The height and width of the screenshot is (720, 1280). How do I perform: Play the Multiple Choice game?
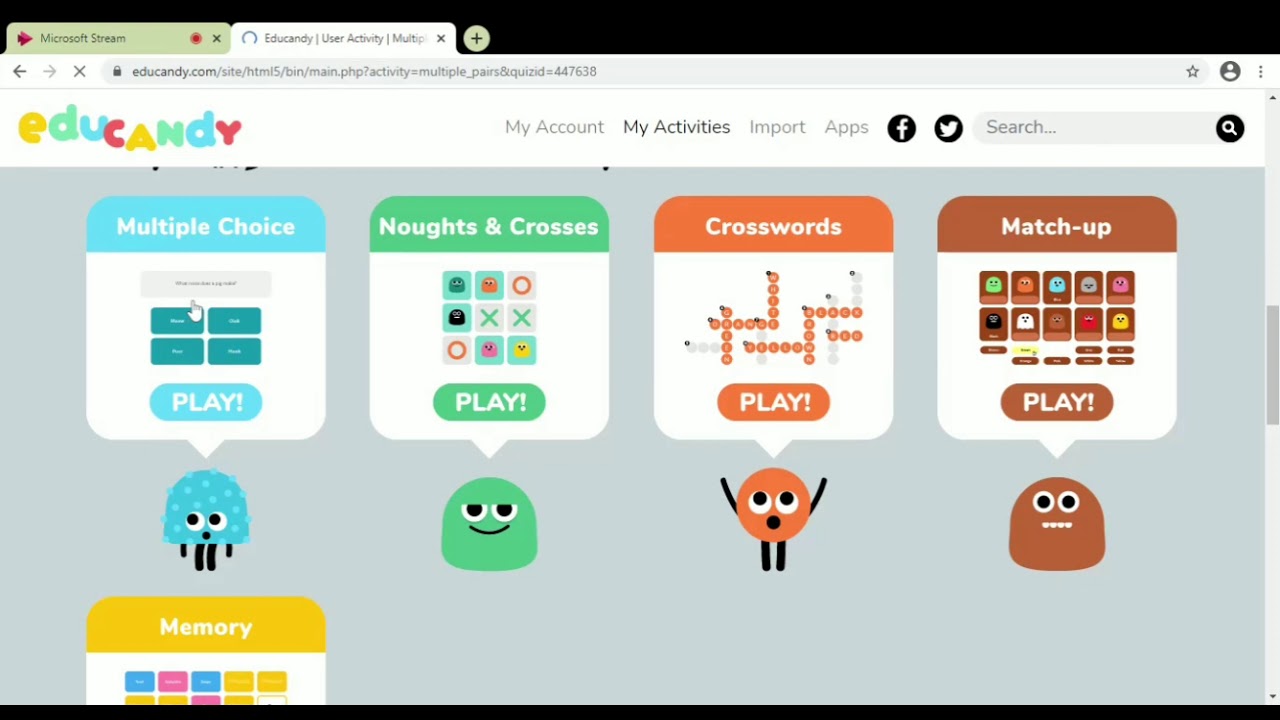[x=206, y=402]
